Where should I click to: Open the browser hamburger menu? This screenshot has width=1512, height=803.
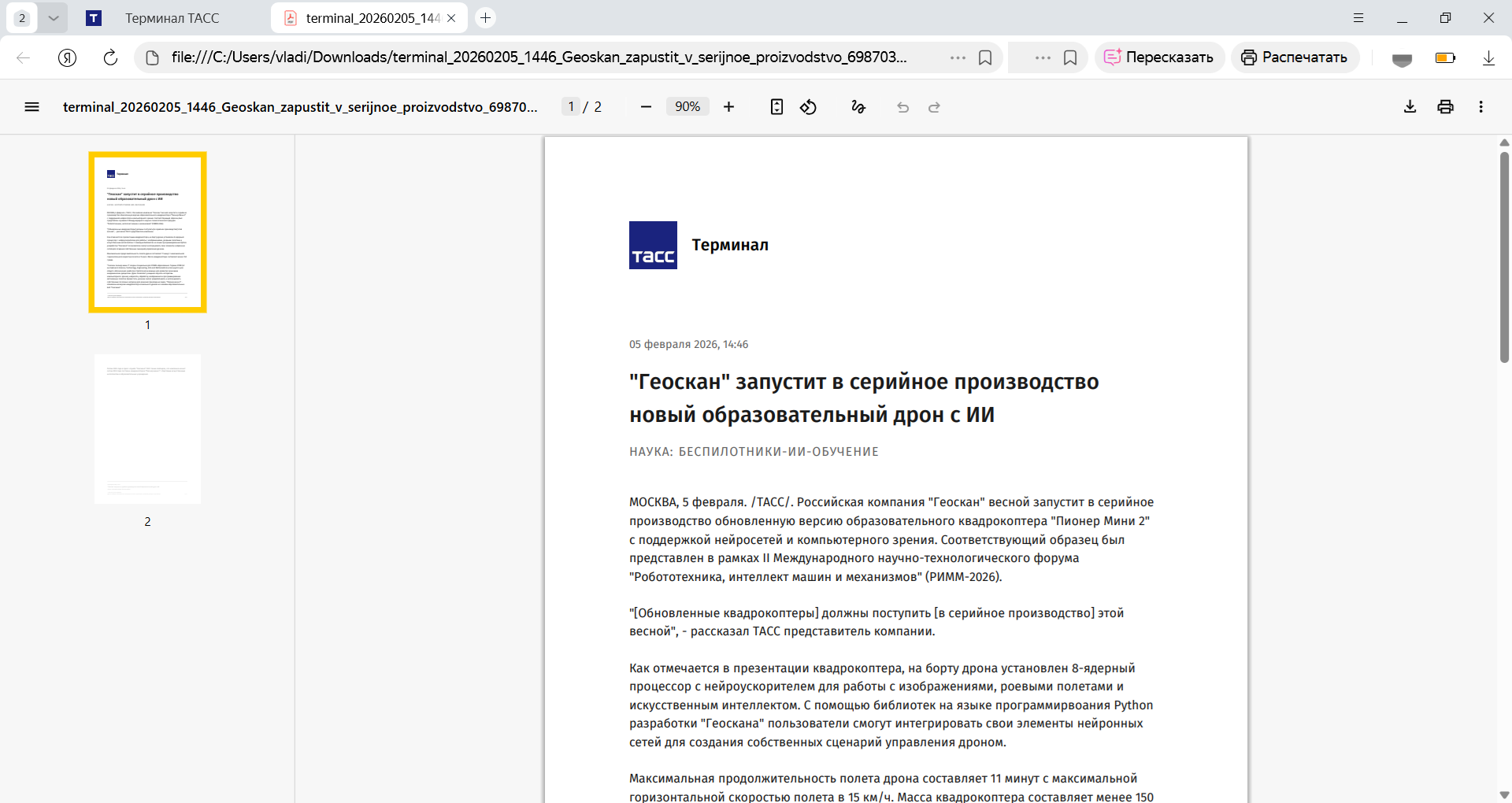1358,17
